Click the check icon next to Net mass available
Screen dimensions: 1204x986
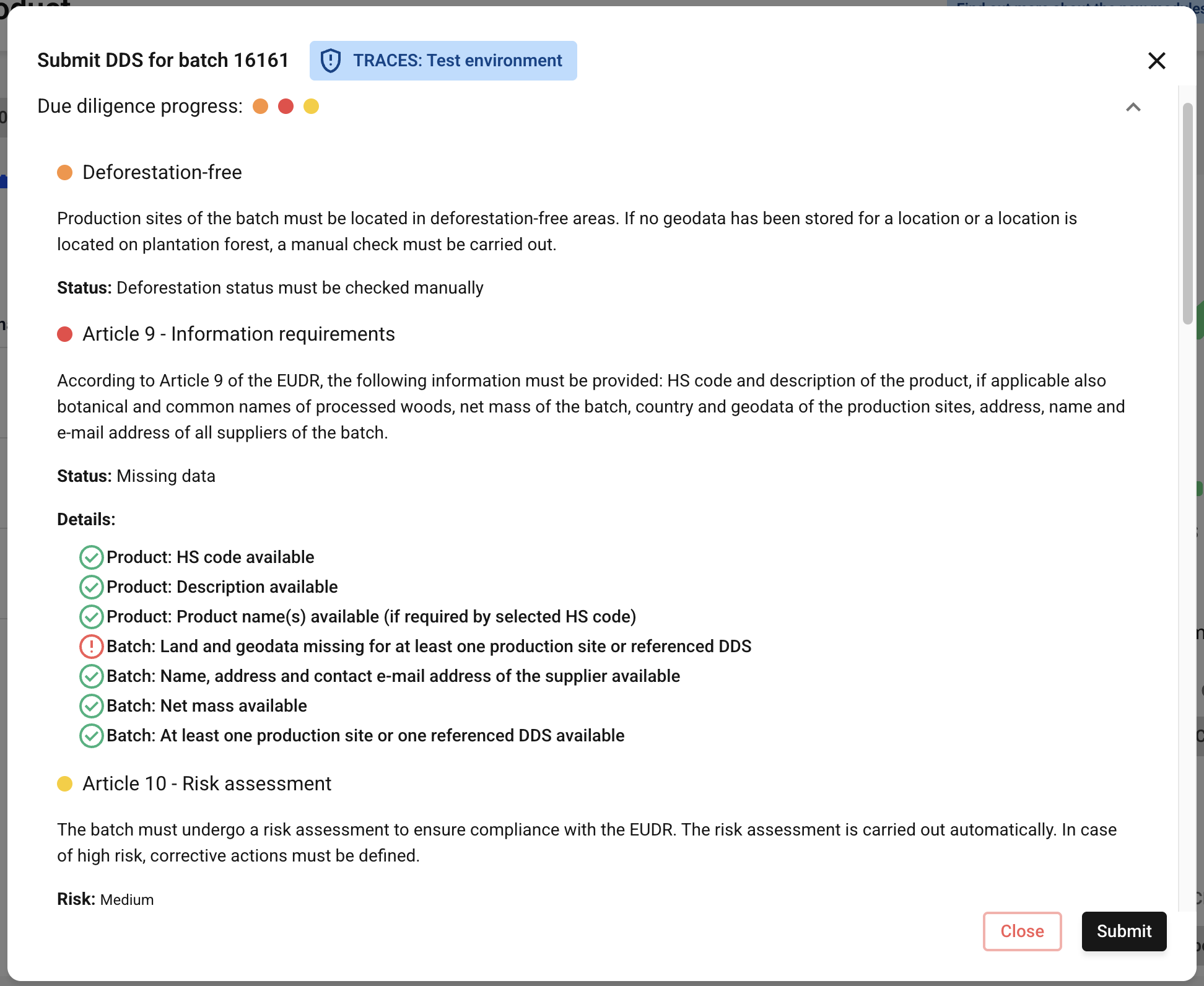[92, 706]
